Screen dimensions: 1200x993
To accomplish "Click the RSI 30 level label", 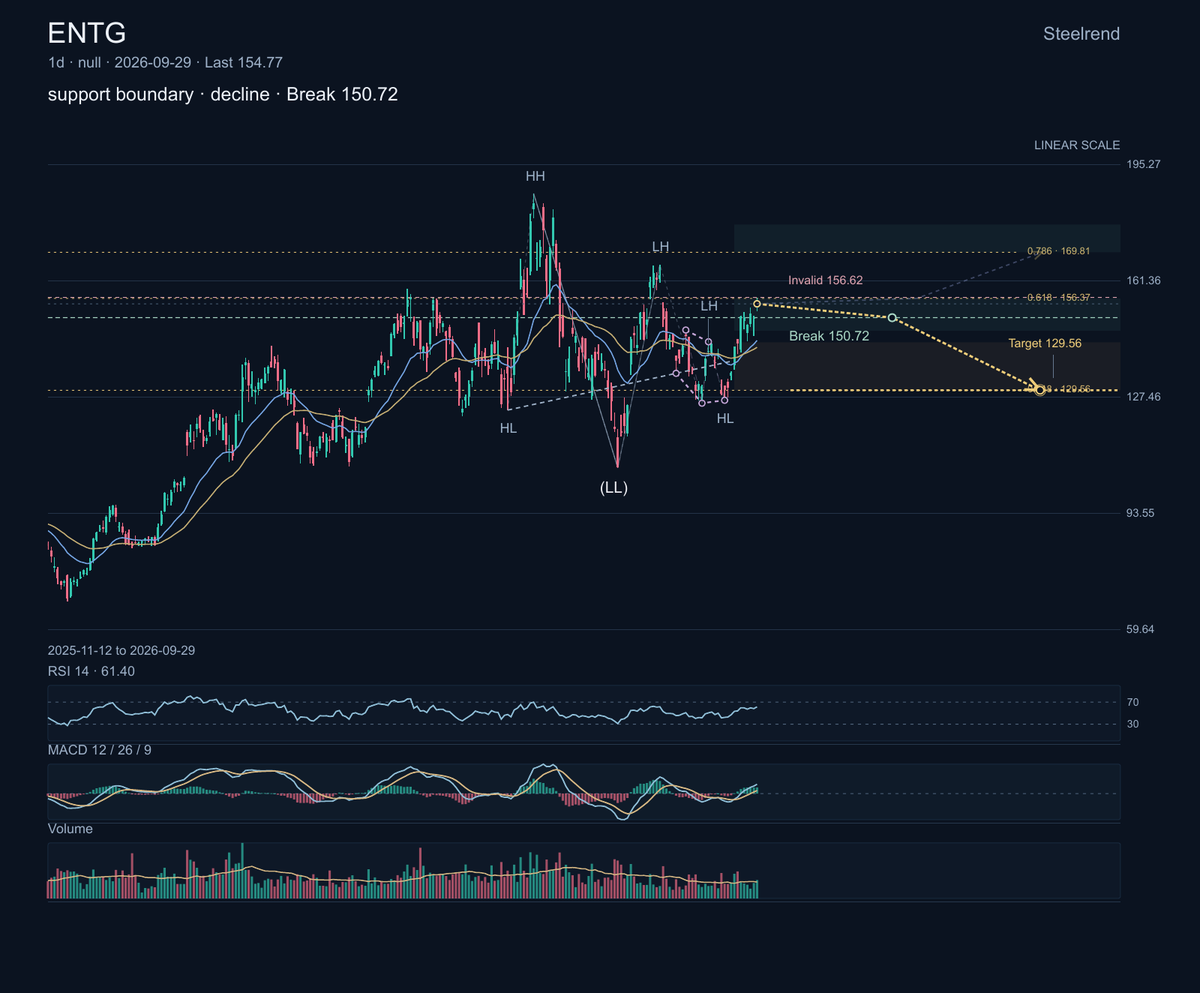I will [x=1134, y=724].
